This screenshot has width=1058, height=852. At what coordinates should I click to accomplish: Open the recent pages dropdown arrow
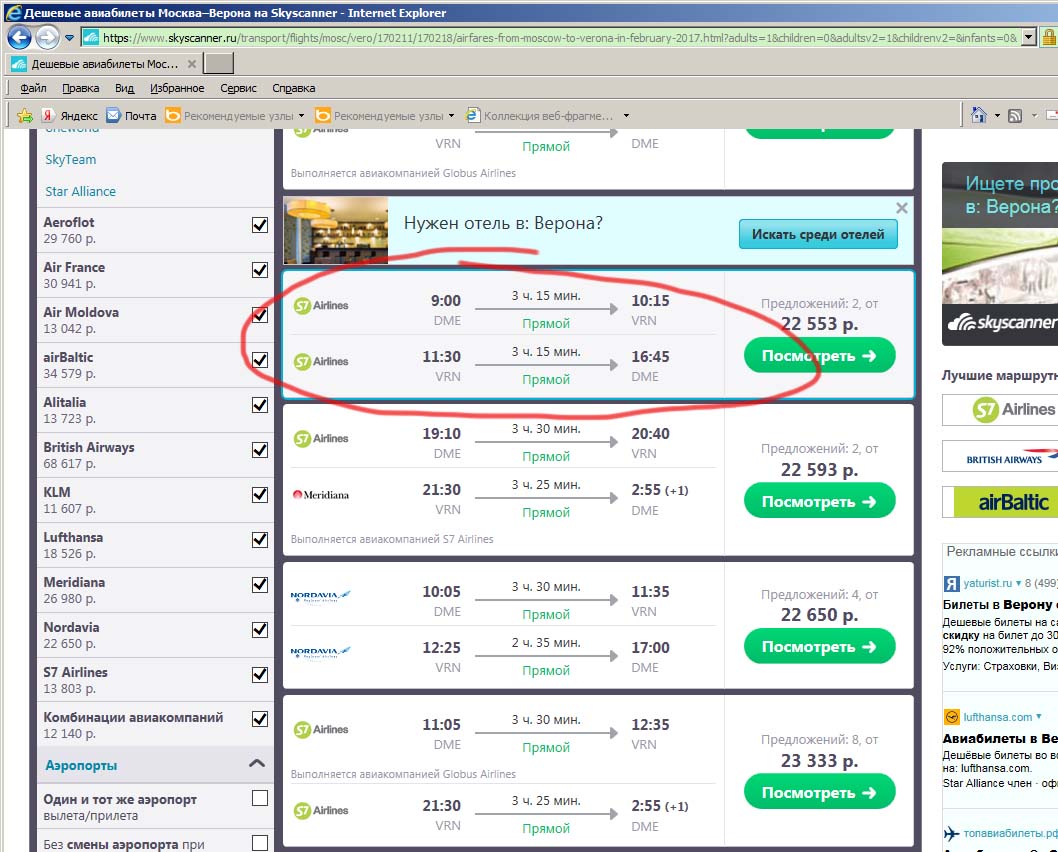(69, 38)
